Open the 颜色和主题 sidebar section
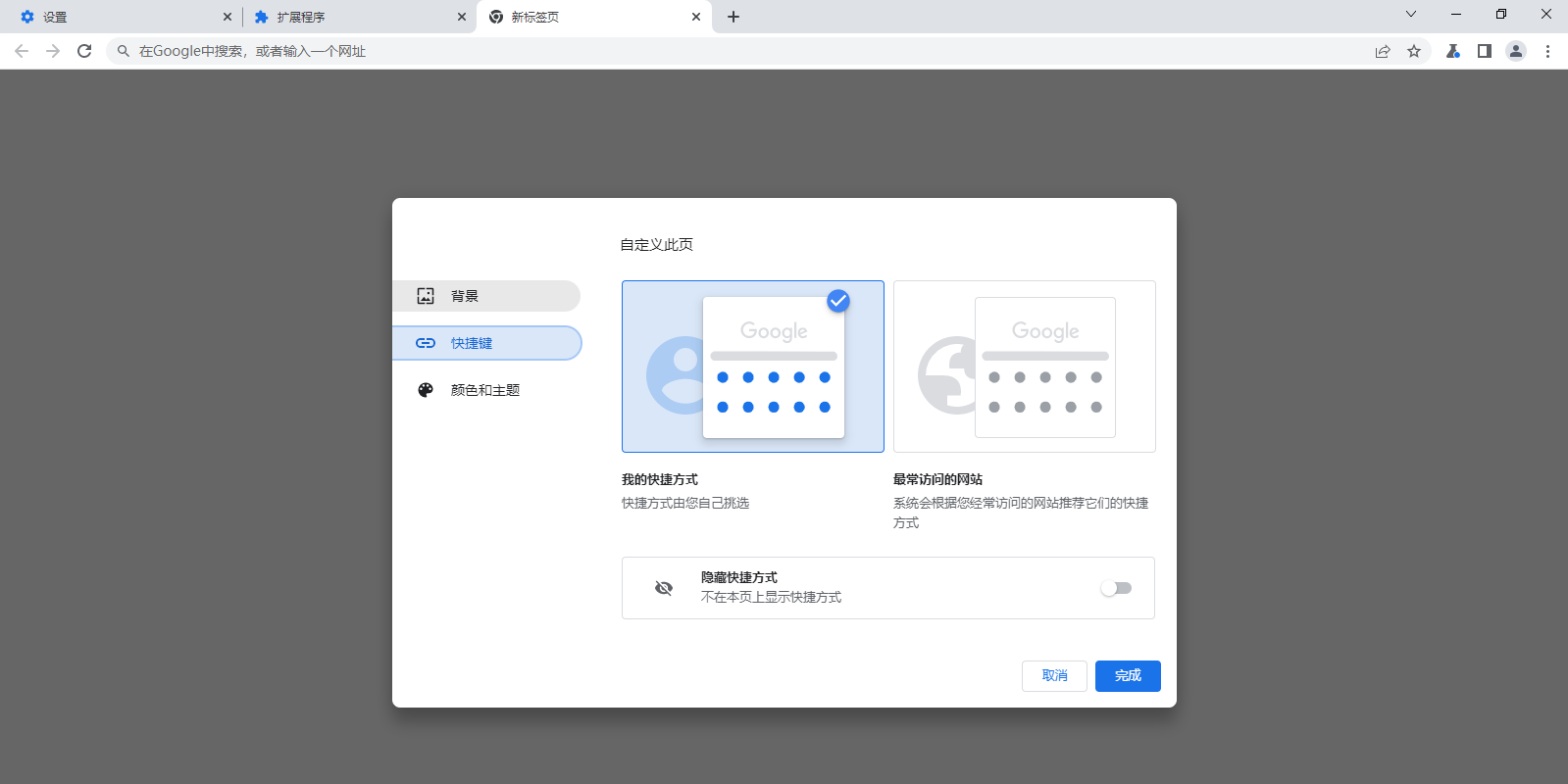Screen dimensions: 1568x784 tap(486, 390)
